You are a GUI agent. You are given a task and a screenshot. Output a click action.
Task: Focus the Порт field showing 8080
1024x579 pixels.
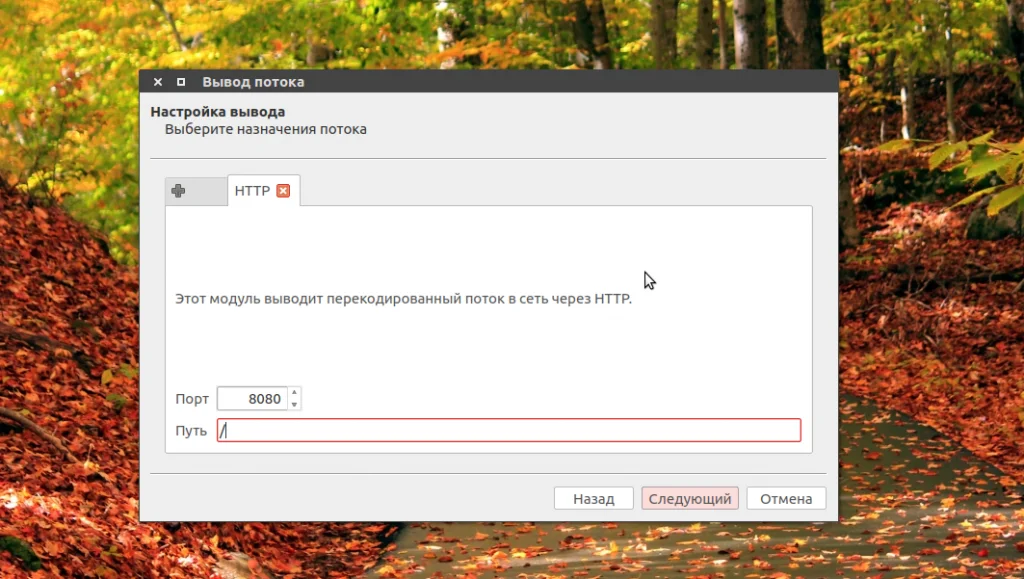(x=253, y=399)
